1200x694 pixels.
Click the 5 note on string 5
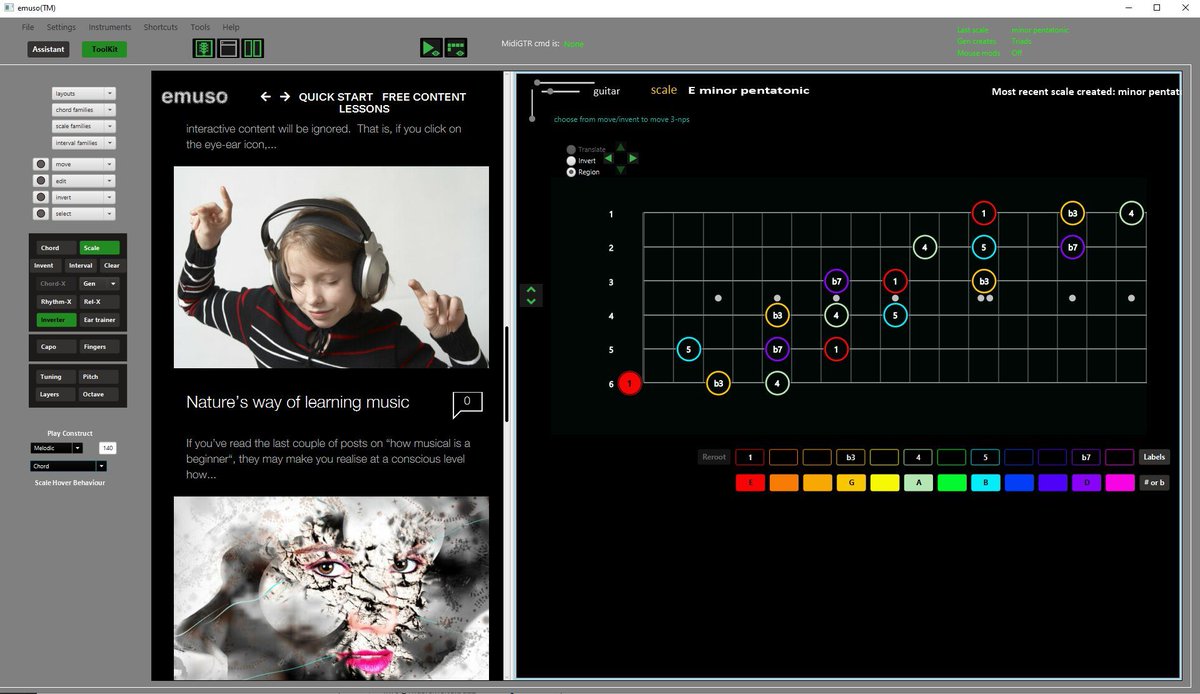click(688, 349)
